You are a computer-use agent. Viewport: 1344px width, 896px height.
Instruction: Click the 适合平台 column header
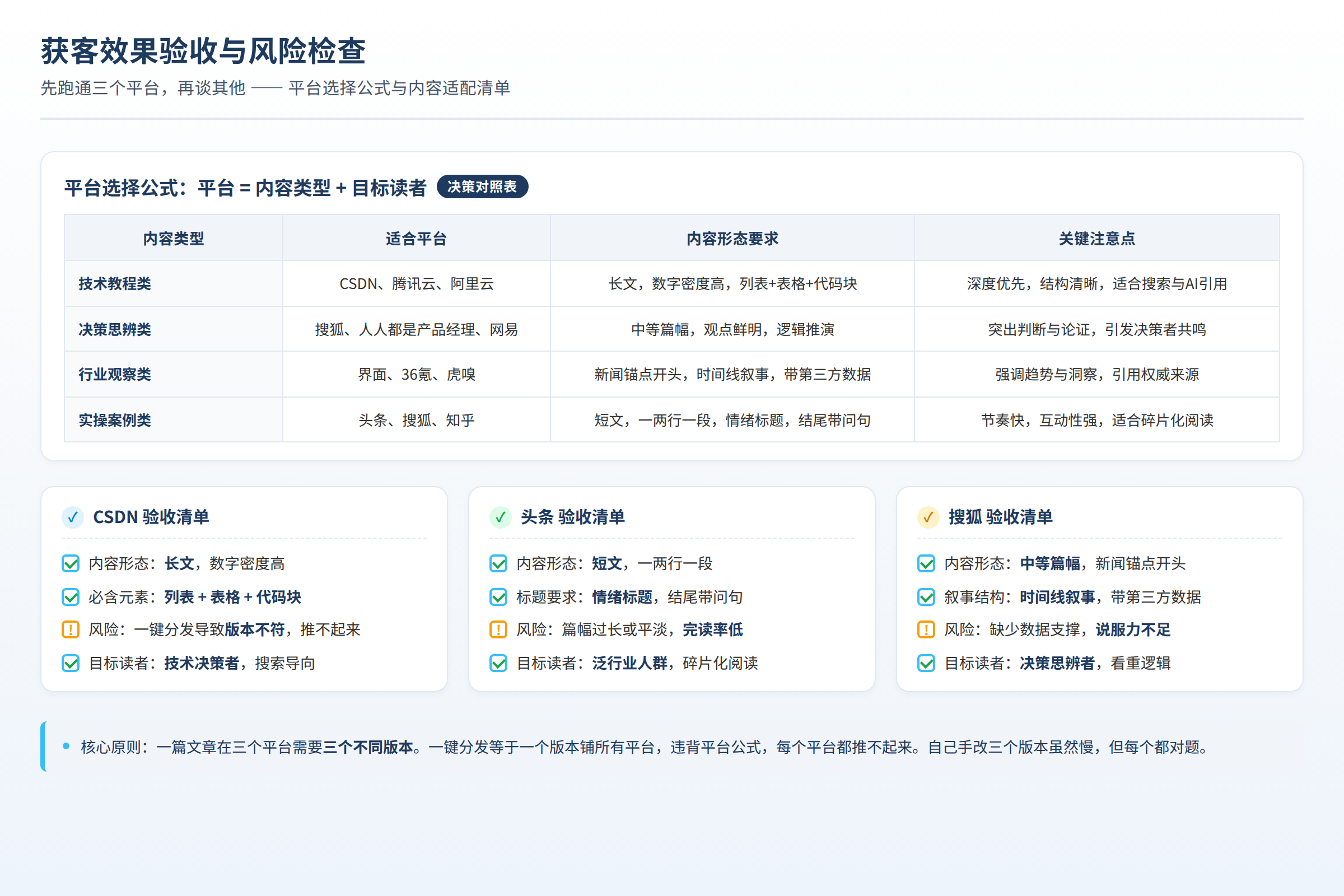pos(417,239)
